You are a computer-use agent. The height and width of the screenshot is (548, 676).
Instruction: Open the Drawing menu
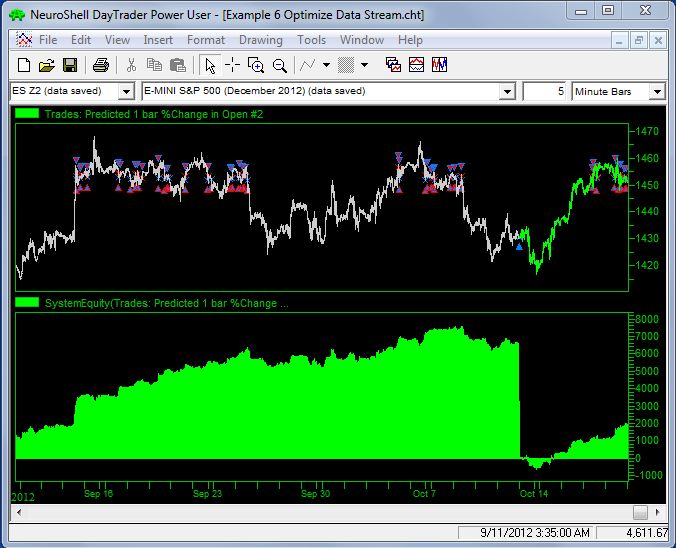point(261,40)
